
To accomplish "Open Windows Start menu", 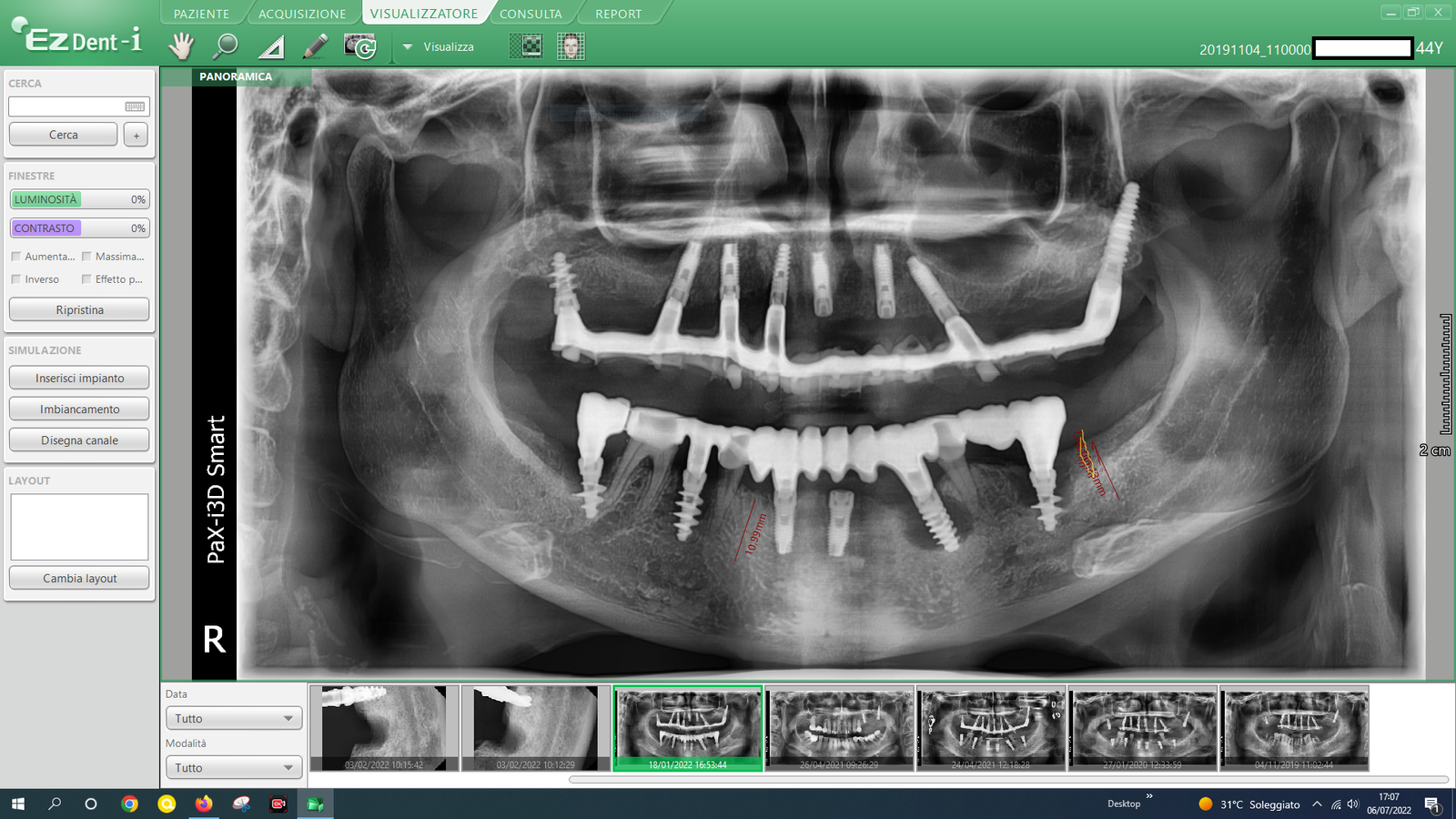I will (17, 804).
